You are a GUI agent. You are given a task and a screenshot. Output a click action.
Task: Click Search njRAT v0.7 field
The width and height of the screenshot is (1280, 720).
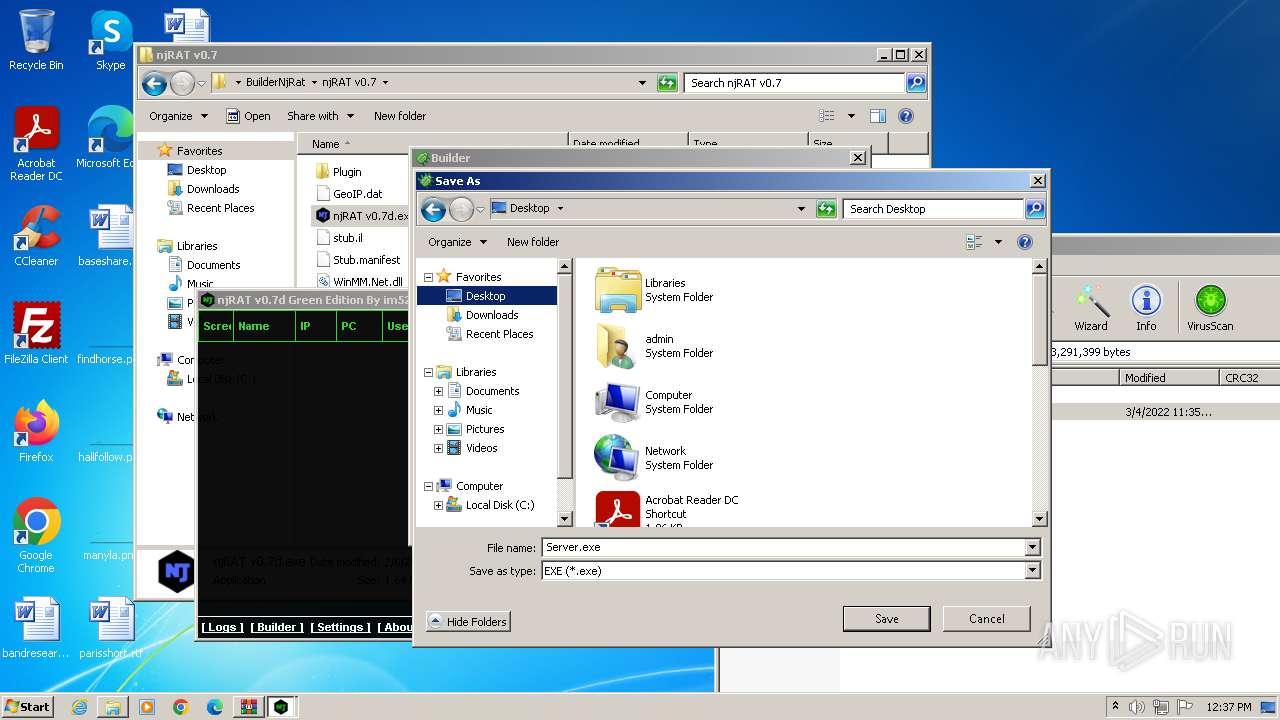coord(794,83)
